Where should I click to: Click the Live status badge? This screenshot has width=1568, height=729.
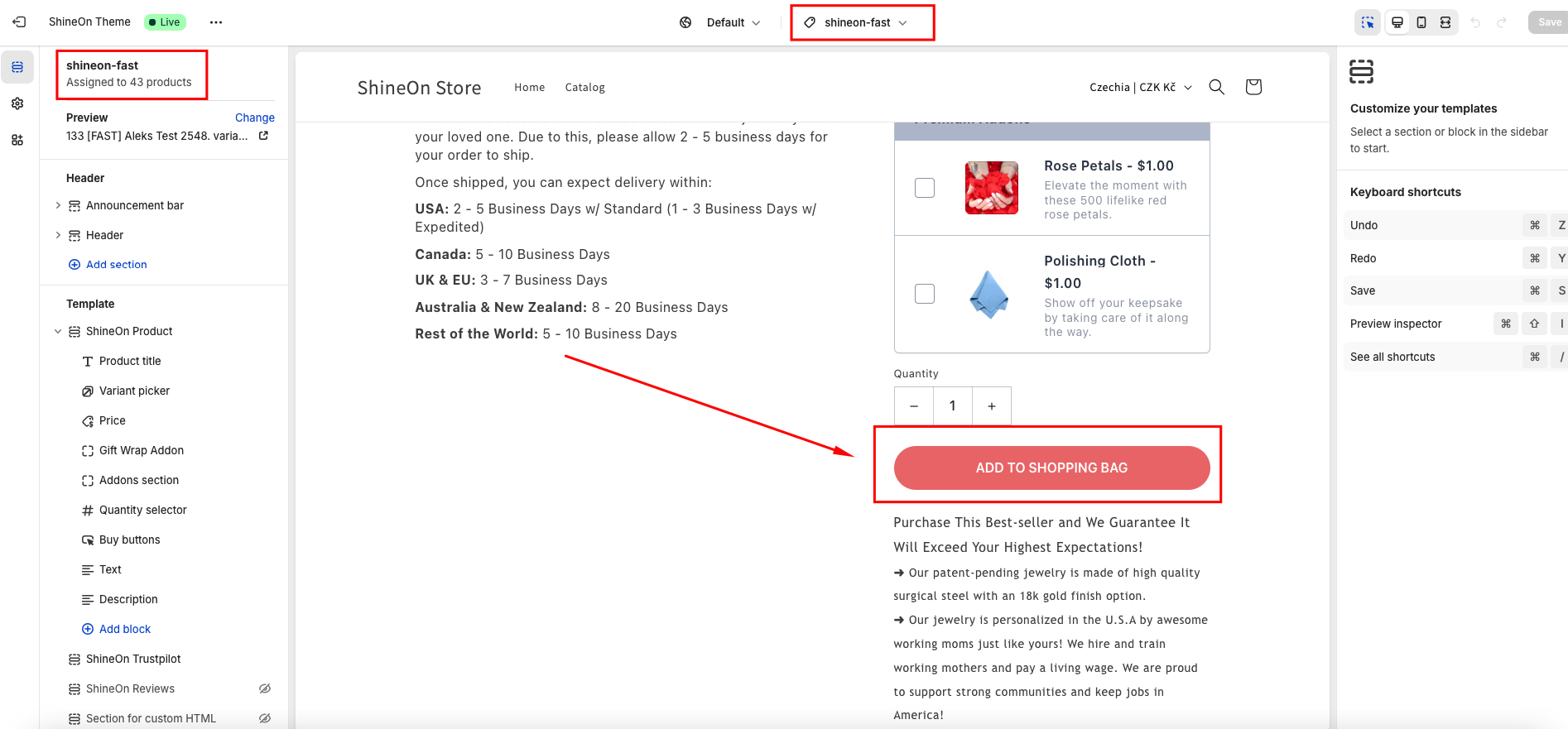(165, 22)
